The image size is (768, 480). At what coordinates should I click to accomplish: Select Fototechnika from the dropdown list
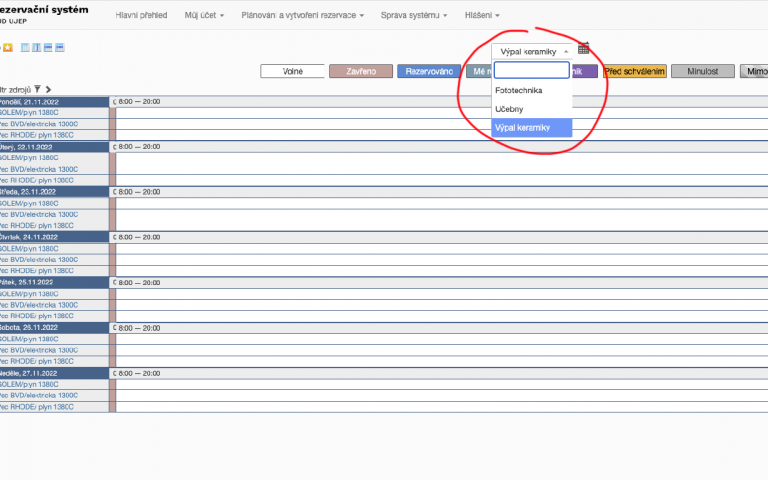(x=518, y=90)
